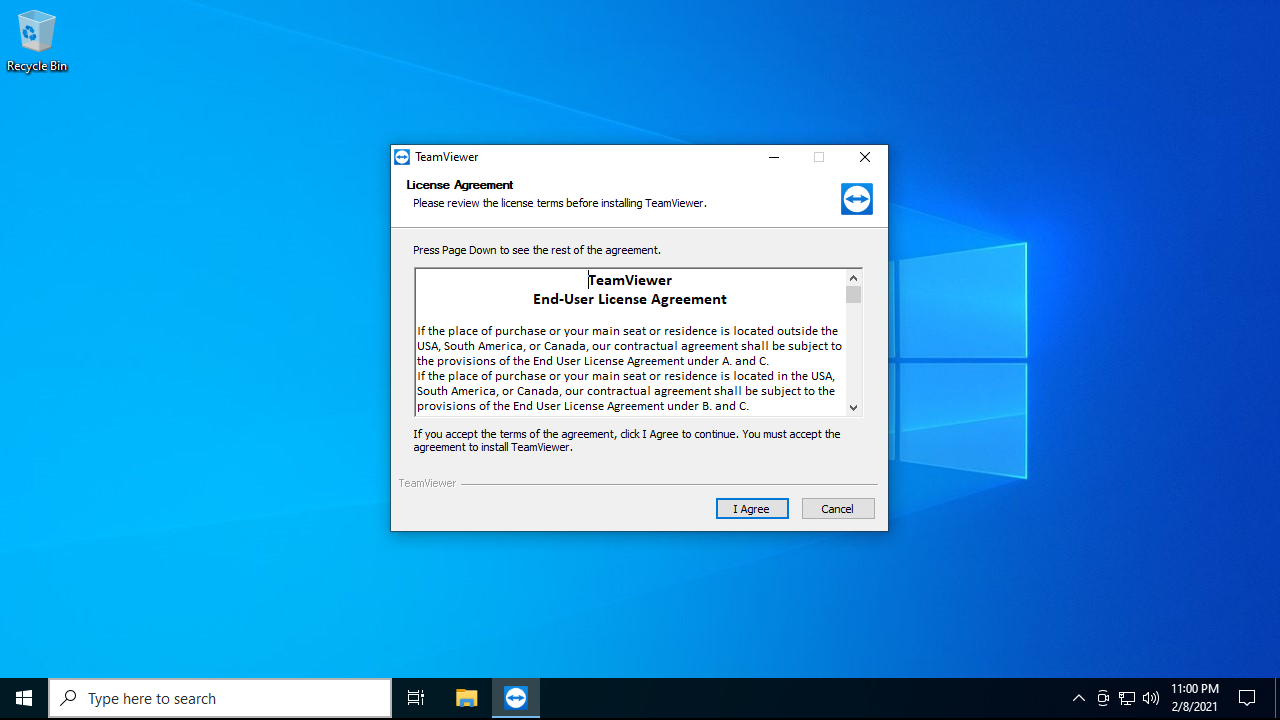
Task: Open the Action Center notifications
Action: pyautogui.click(x=1247, y=698)
